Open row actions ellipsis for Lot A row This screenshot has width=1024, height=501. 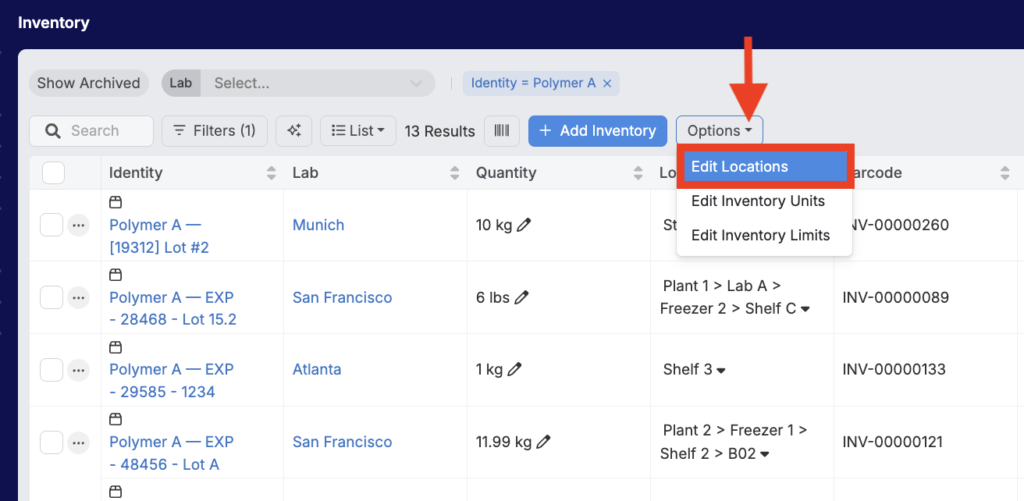tap(78, 442)
